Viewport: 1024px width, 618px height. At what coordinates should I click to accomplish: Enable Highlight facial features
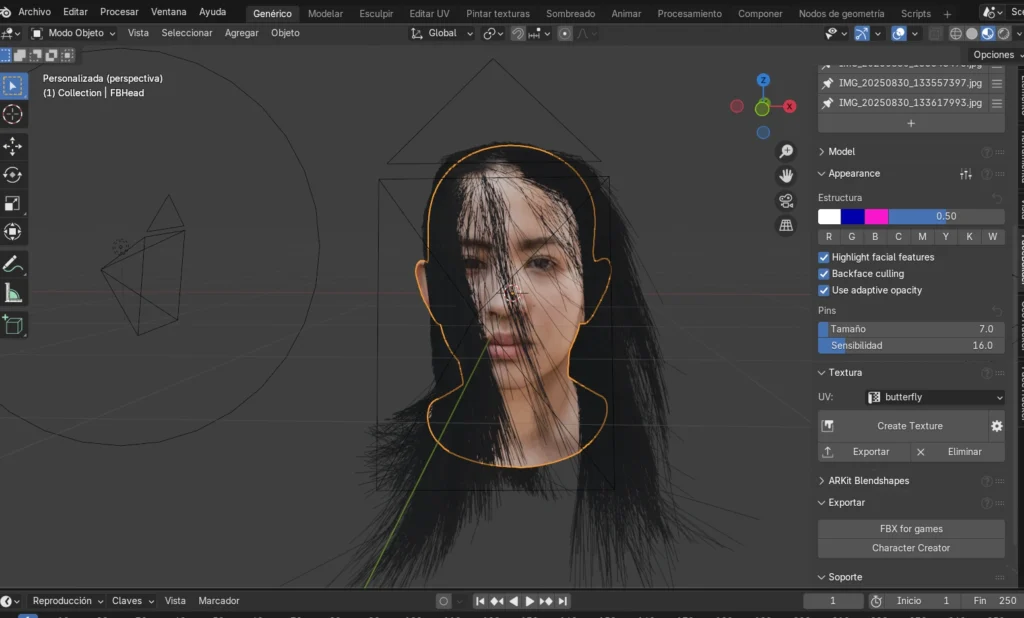coord(824,256)
